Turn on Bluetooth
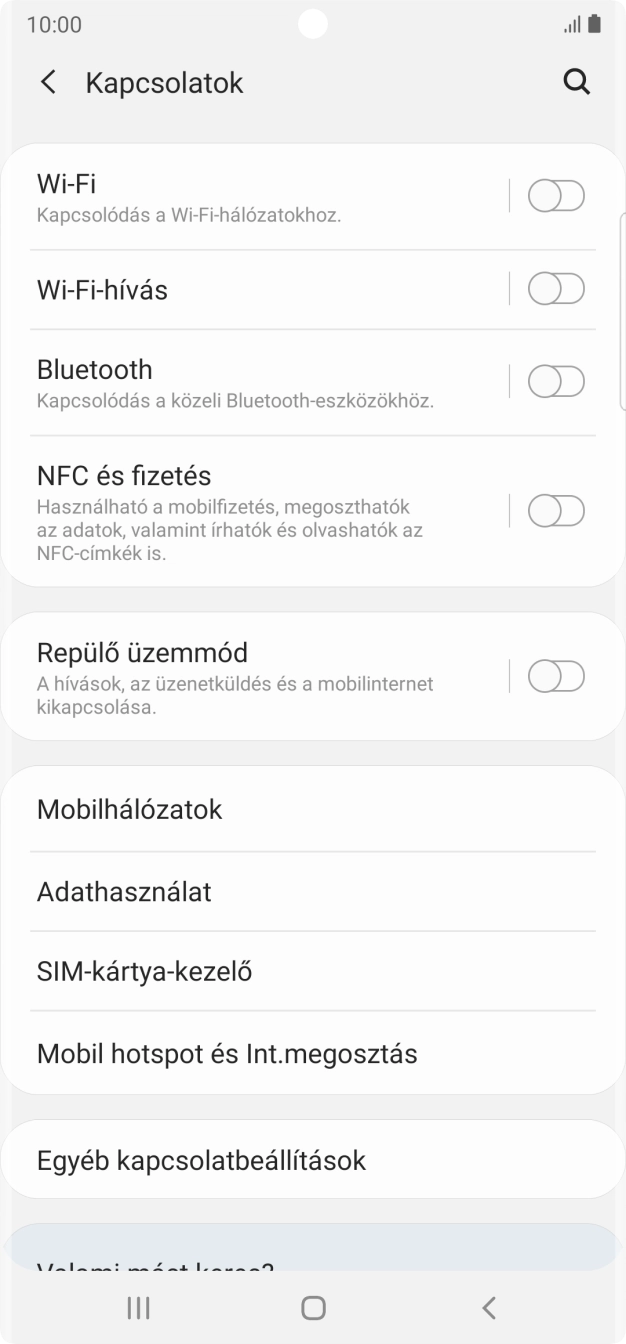Screen dimensions: 626x1344 pos(556,381)
